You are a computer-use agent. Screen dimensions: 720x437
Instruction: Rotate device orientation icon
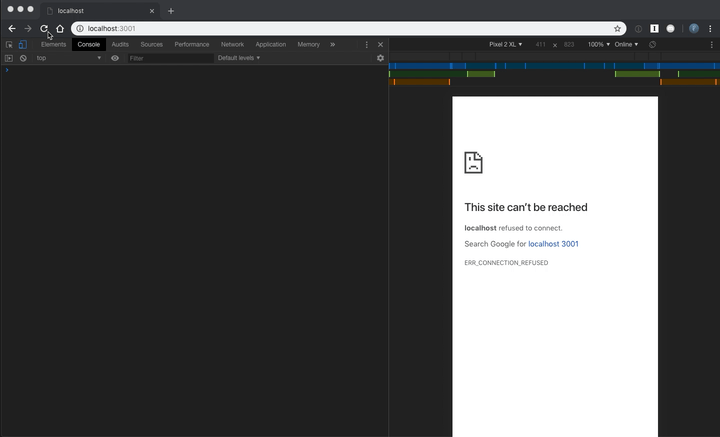[652, 45]
